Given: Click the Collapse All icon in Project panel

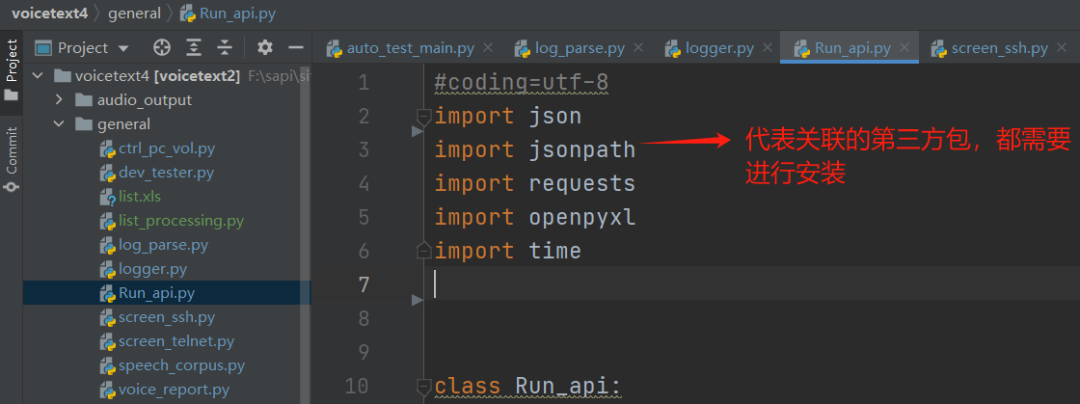Looking at the screenshot, I should (225, 47).
